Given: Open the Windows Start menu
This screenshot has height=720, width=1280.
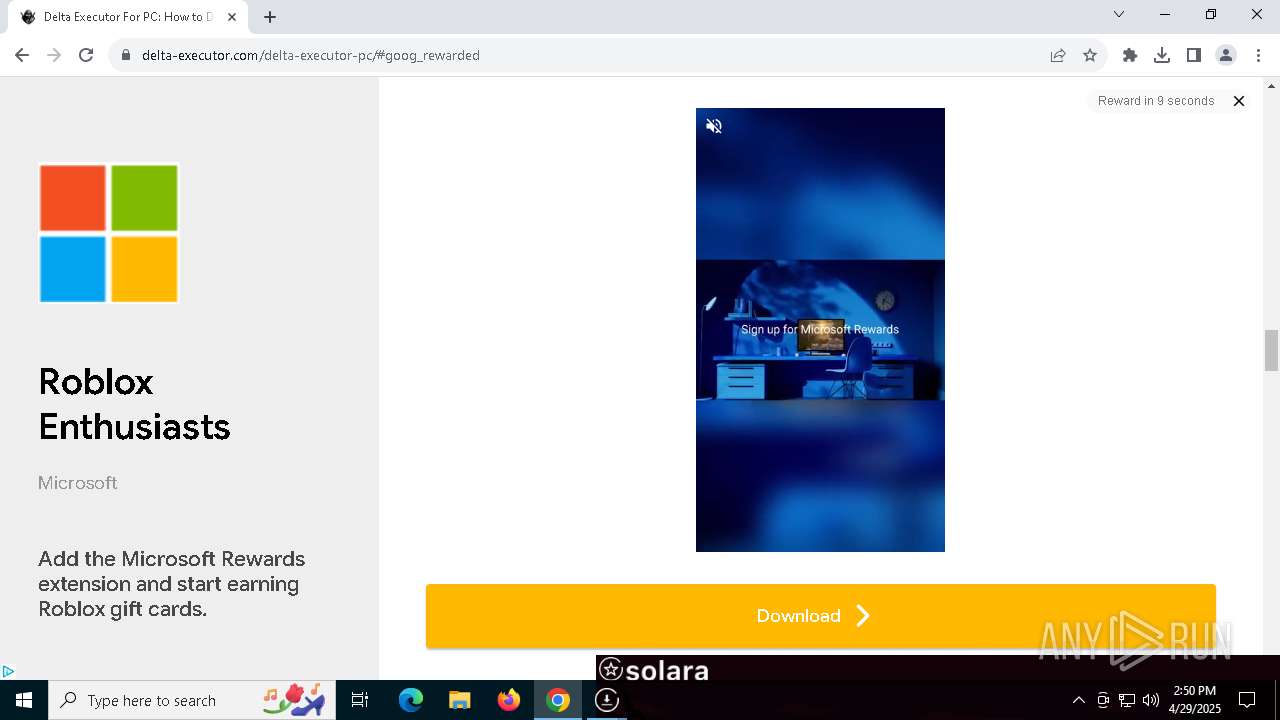Looking at the screenshot, I should click(x=24, y=700).
